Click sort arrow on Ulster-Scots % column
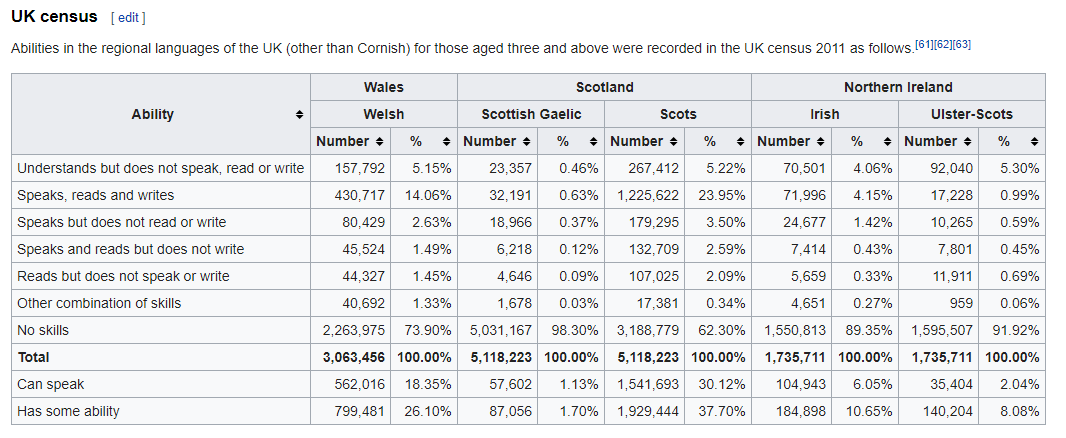Viewport: 1066px width, 438px height. [1034, 142]
